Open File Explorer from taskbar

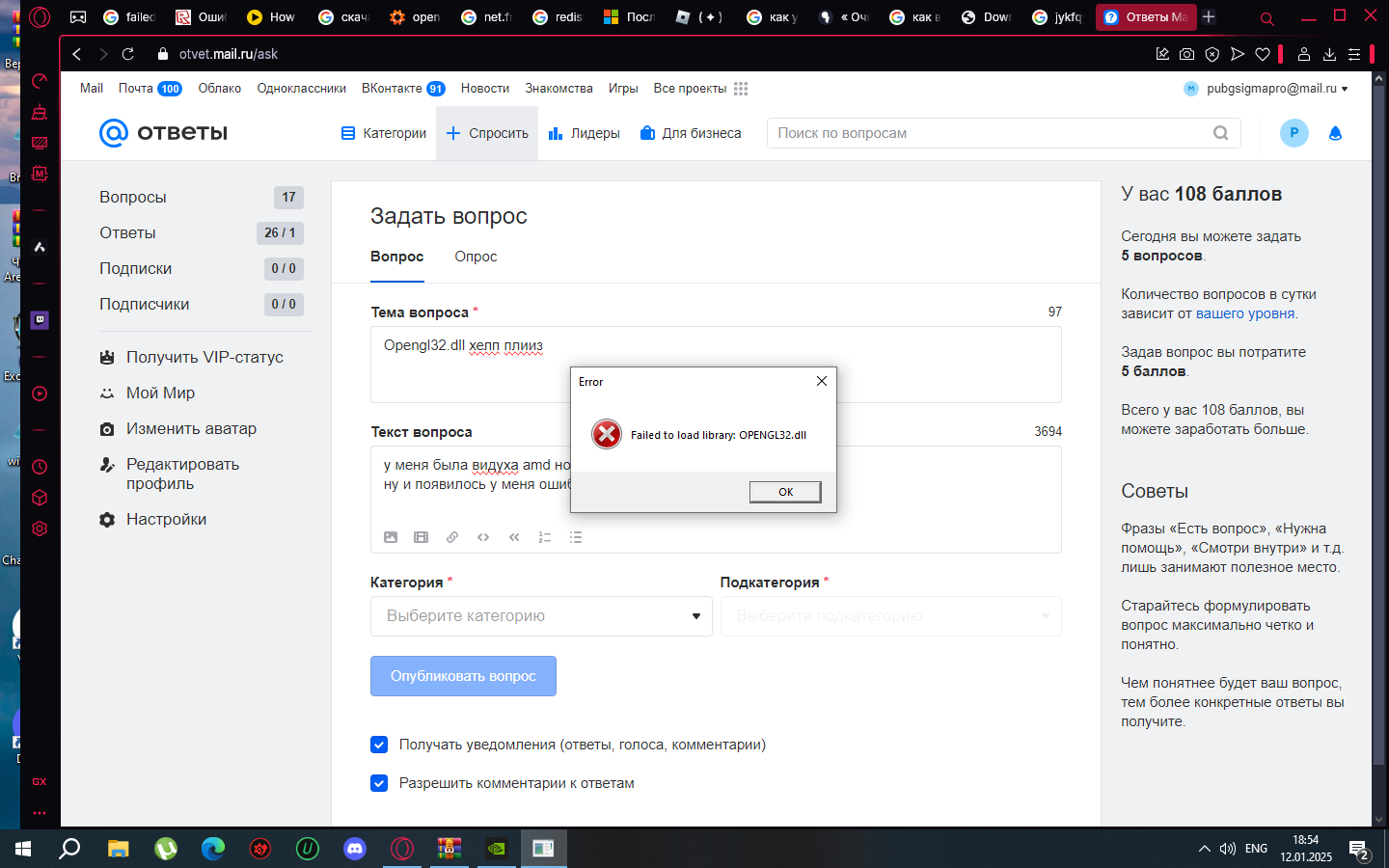[118, 849]
